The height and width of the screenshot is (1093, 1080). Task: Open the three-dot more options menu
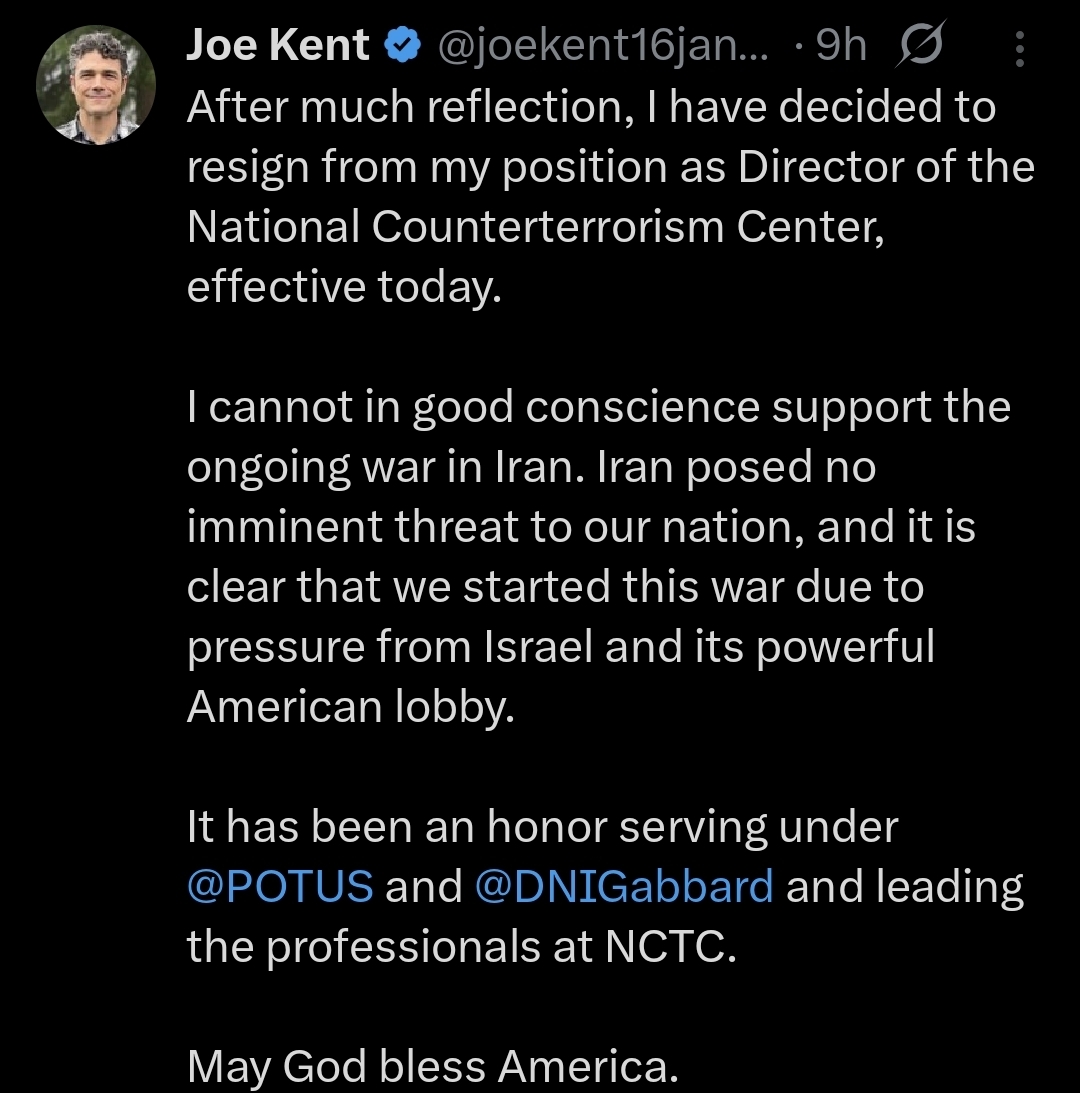(1019, 48)
